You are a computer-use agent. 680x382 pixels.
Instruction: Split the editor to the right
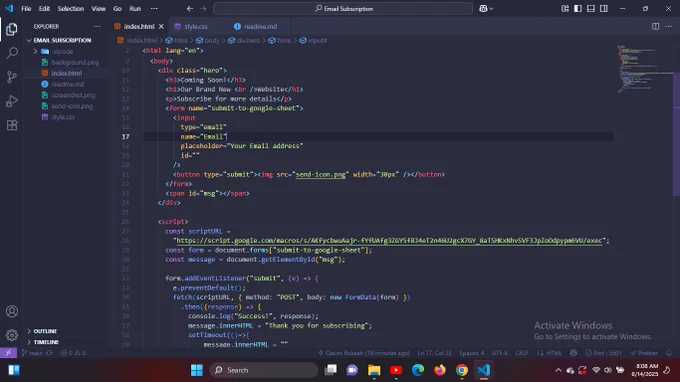coord(655,26)
